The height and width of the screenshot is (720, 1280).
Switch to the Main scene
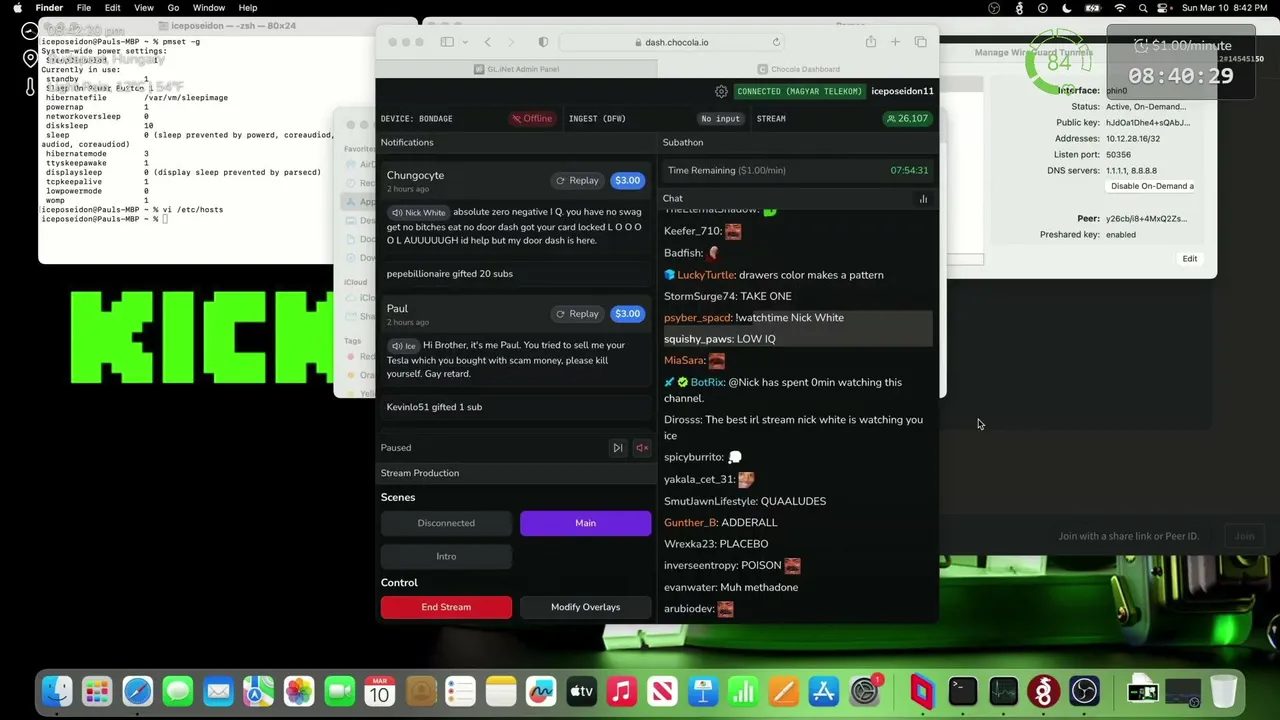pos(585,523)
